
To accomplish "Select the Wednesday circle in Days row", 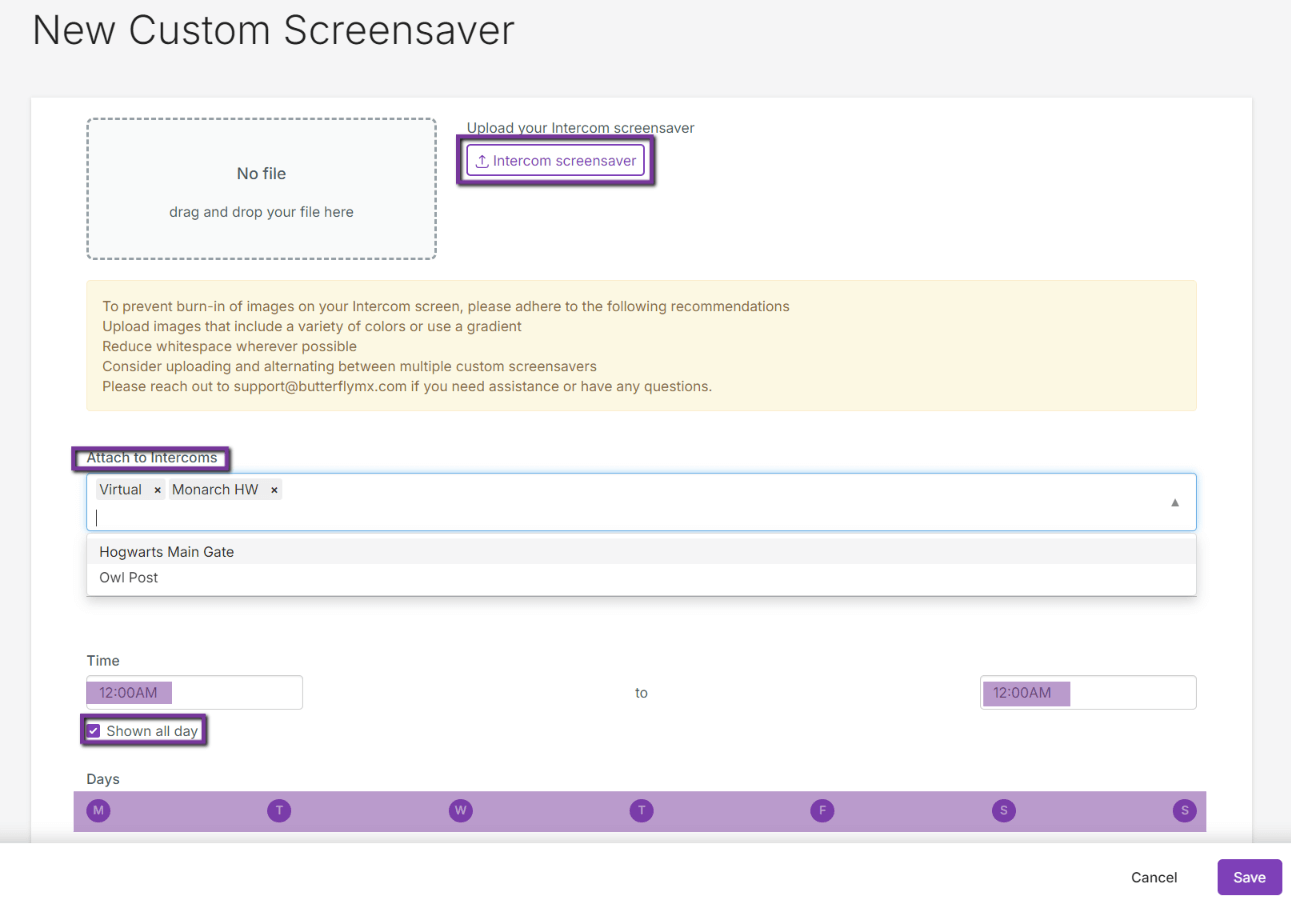I will (460, 811).
